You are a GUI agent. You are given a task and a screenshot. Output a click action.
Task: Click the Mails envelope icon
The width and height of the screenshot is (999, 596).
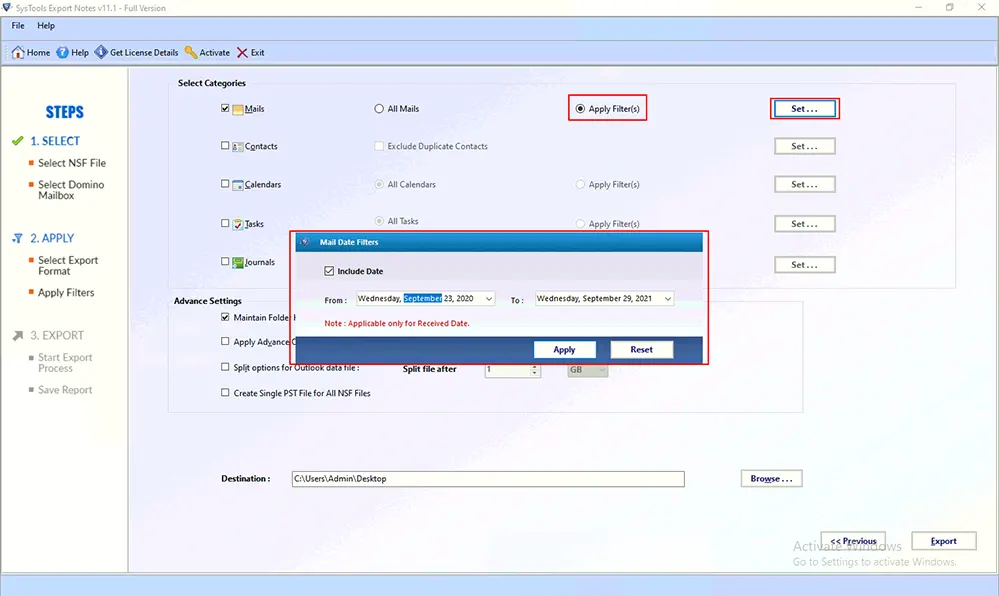238,109
